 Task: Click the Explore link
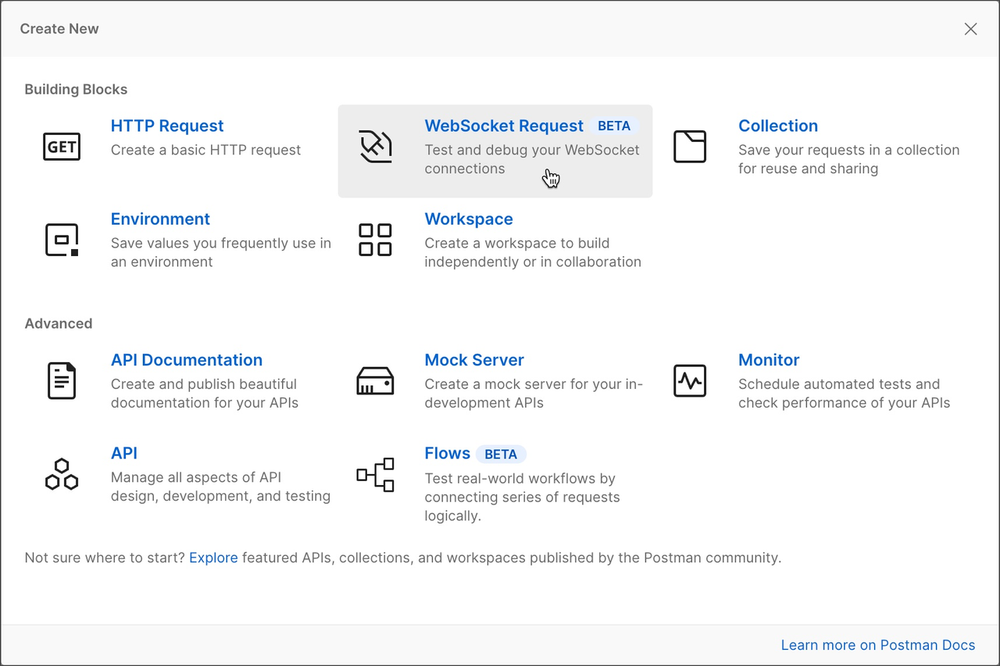213,557
